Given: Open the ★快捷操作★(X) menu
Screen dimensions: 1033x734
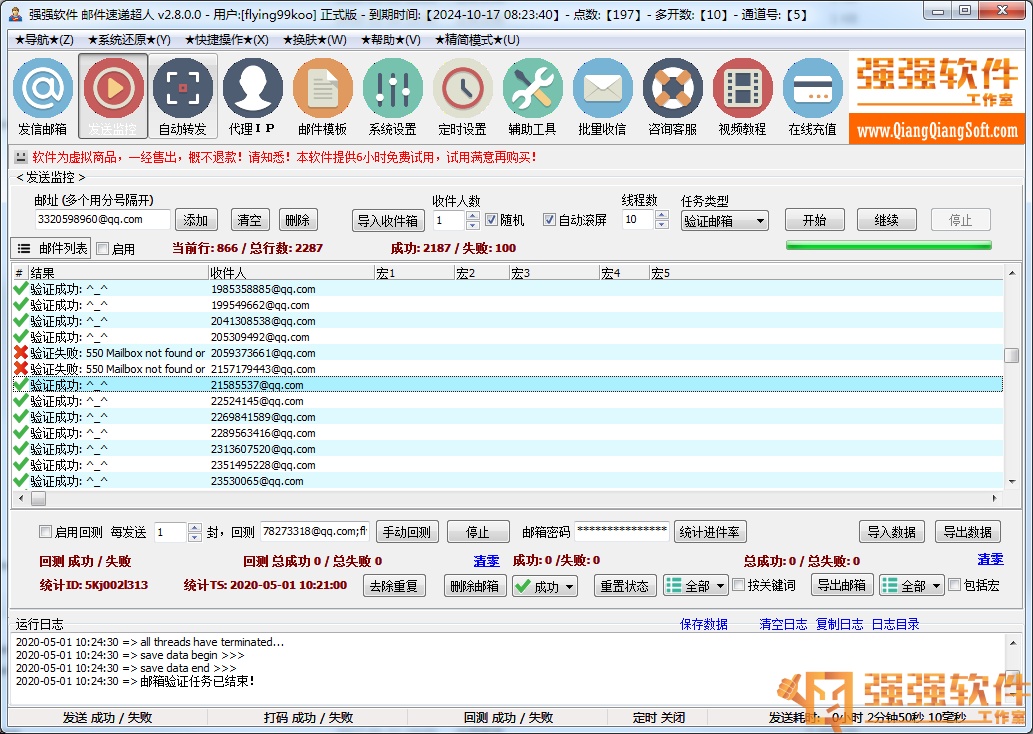Looking at the screenshot, I should [x=227, y=40].
